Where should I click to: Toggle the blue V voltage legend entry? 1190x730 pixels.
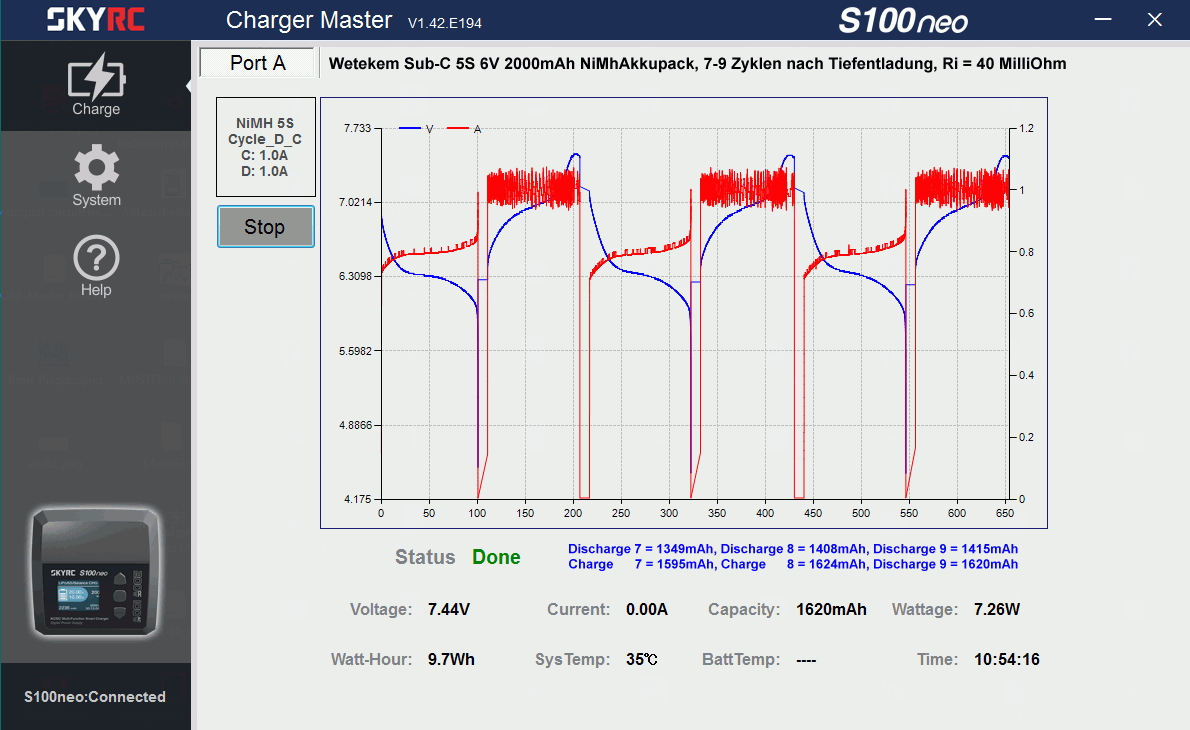pos(417,129)
